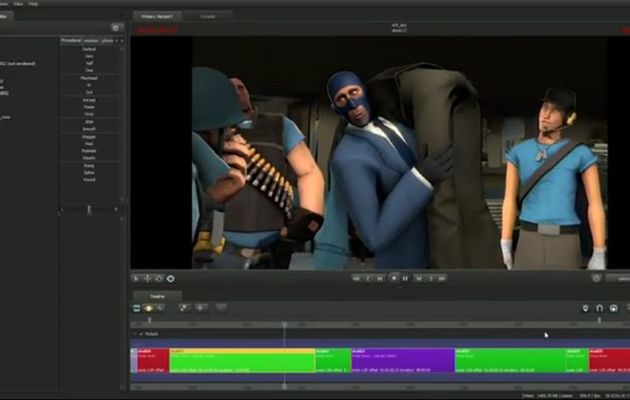Click the playhead handle on bottom ruler
This screenshot has width=630, height=400.
pos(284,386)
